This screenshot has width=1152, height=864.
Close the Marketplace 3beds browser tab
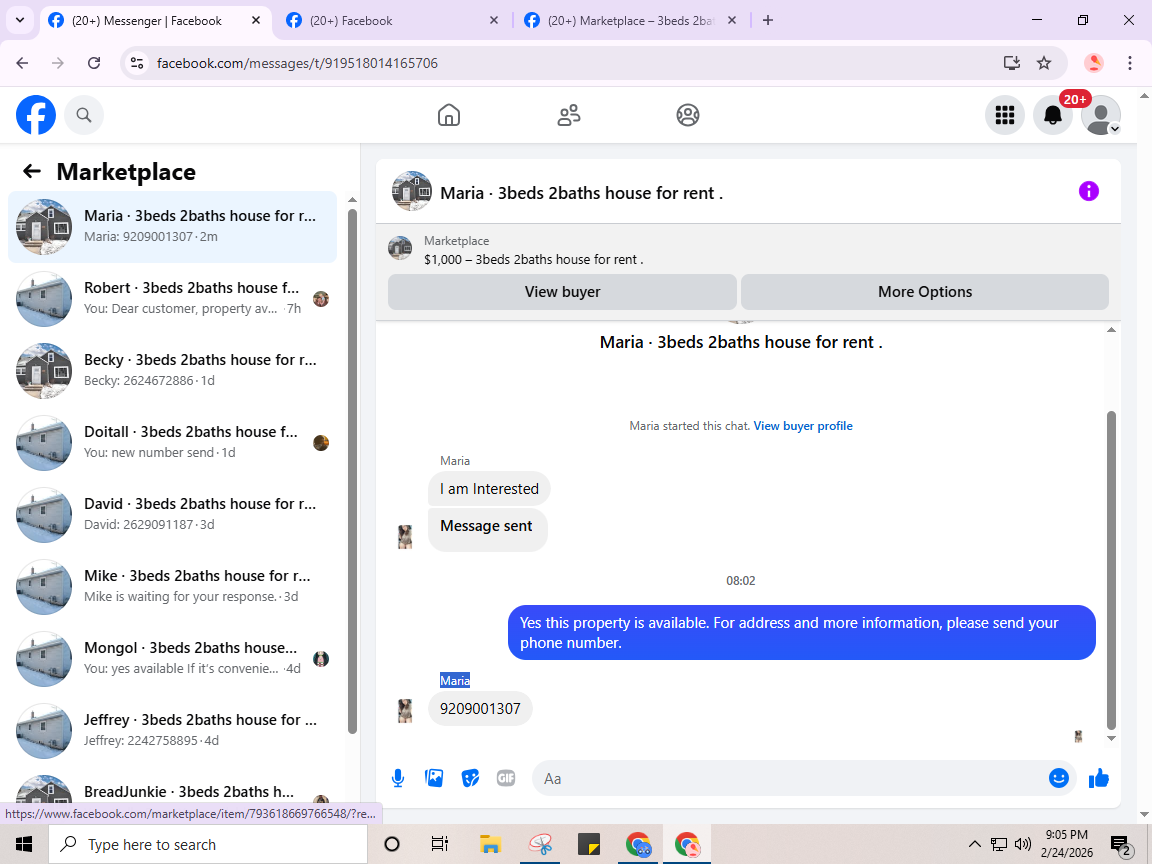click(x=732, y=21)
